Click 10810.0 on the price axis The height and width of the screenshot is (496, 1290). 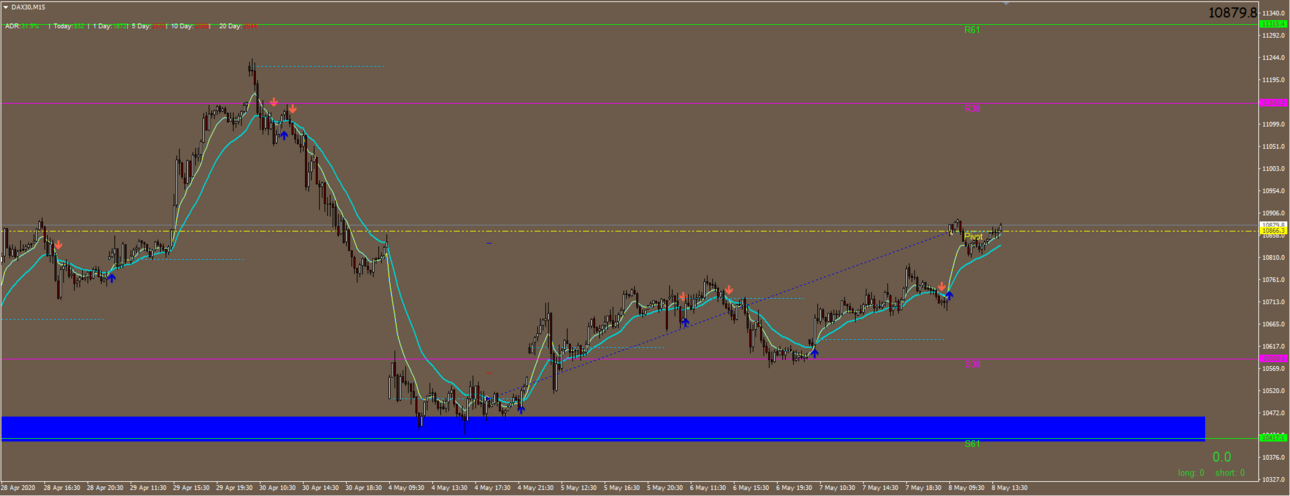tap(1274, 257)
